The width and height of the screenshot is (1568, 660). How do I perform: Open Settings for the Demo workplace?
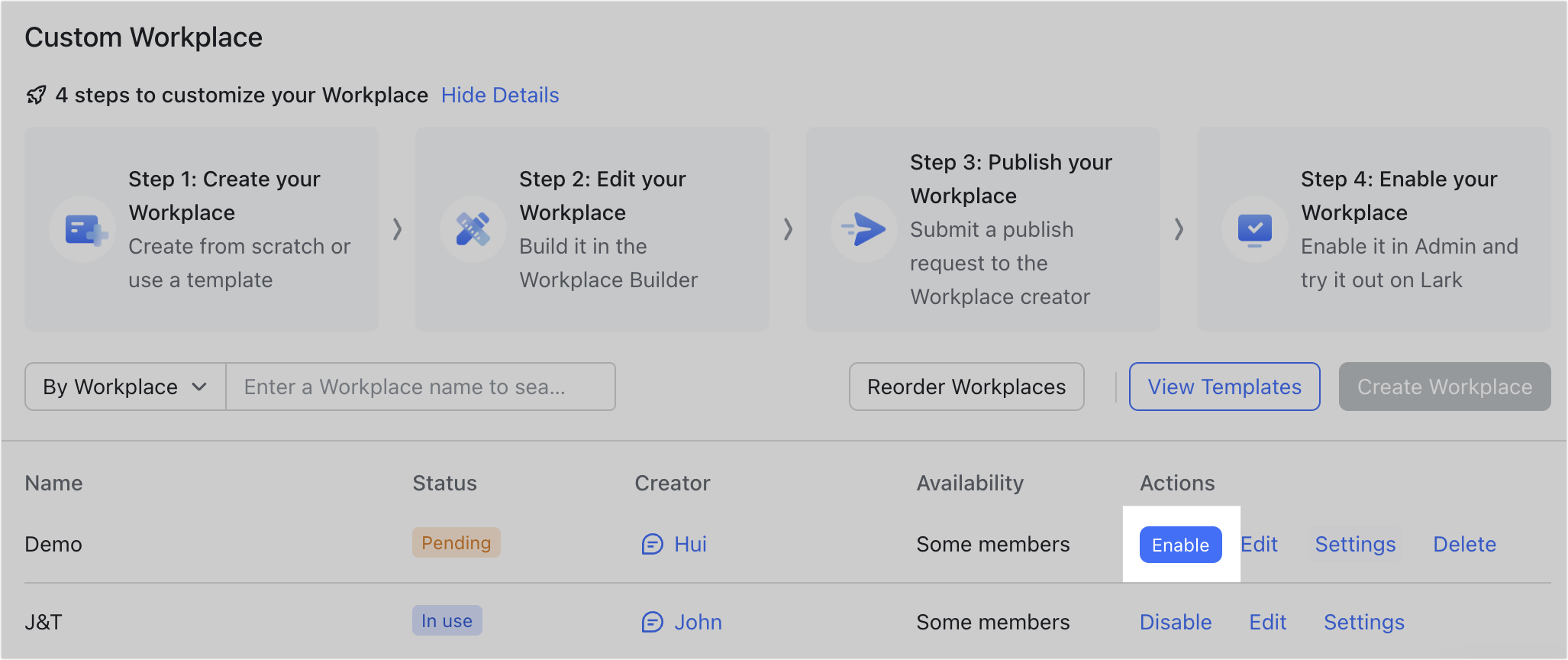tap(1355, 544)
